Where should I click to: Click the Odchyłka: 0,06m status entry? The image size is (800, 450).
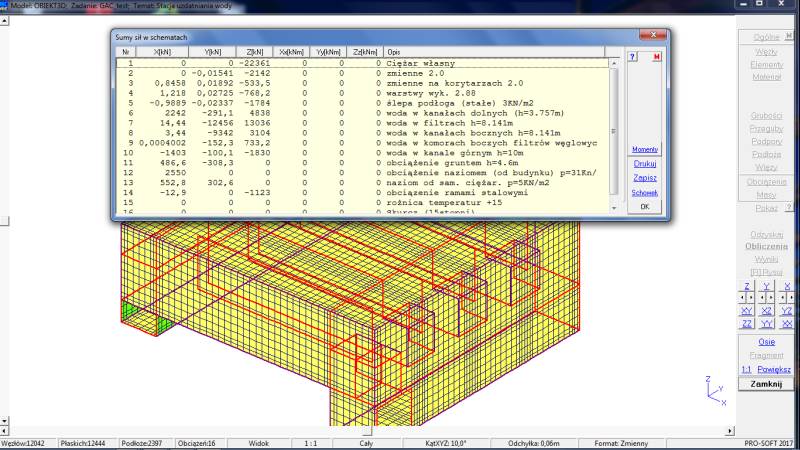[534, 443]
